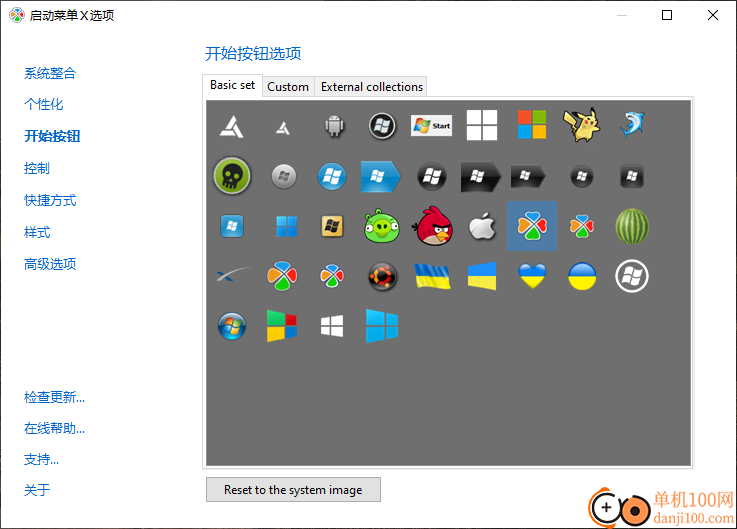Go to 个性化 settings page

point(43,104)
